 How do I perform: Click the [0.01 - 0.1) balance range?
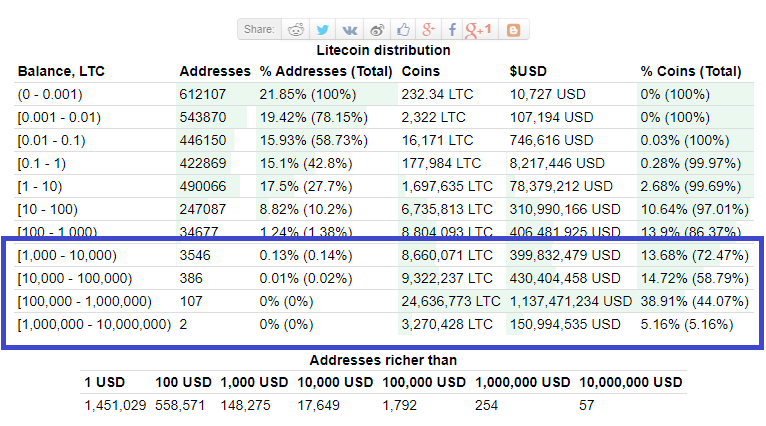51,140
